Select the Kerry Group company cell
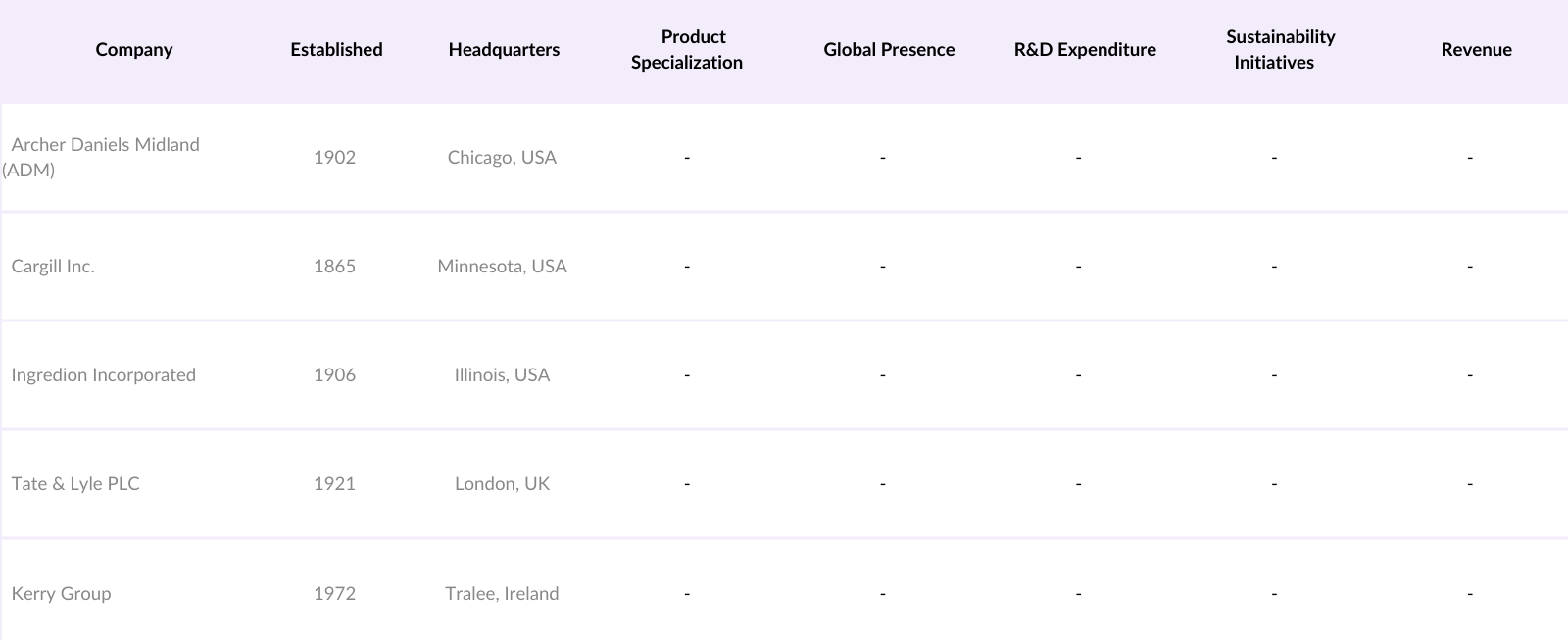The height and width of the screenshot is (640, 1568). (x=61, y=594)
